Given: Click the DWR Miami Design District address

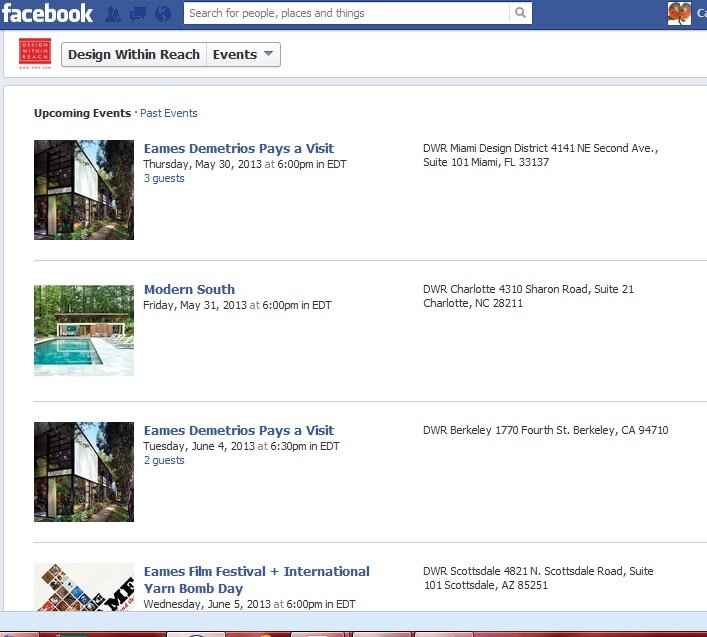Looking at the screenshot, I should [541, 155].
